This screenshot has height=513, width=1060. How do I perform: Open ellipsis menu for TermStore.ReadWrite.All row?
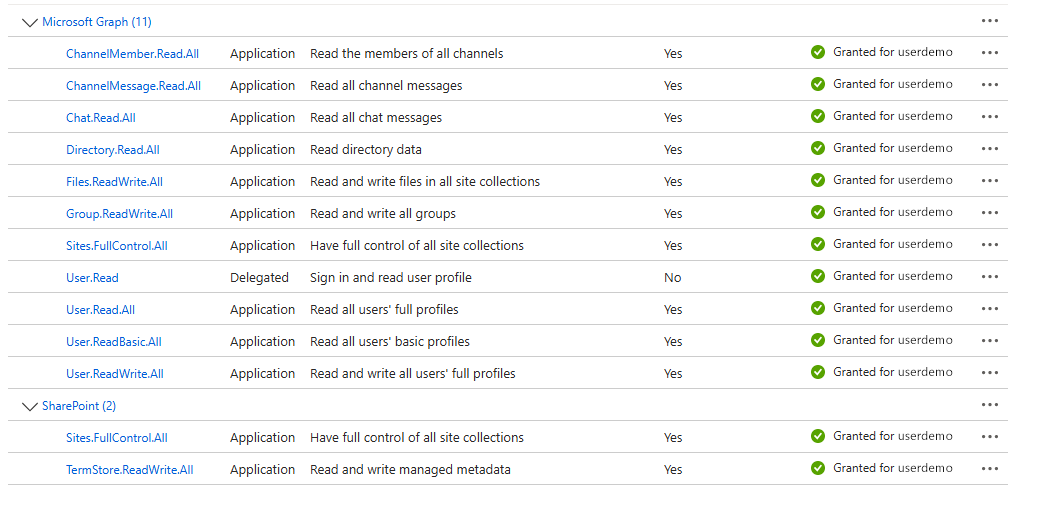pyautogui.click(x=990, y=469)
